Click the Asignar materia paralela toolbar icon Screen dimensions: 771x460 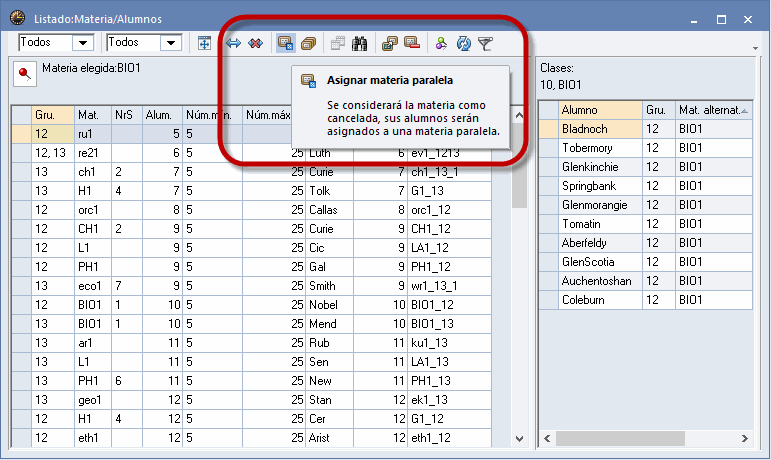[x=286, y=43]
